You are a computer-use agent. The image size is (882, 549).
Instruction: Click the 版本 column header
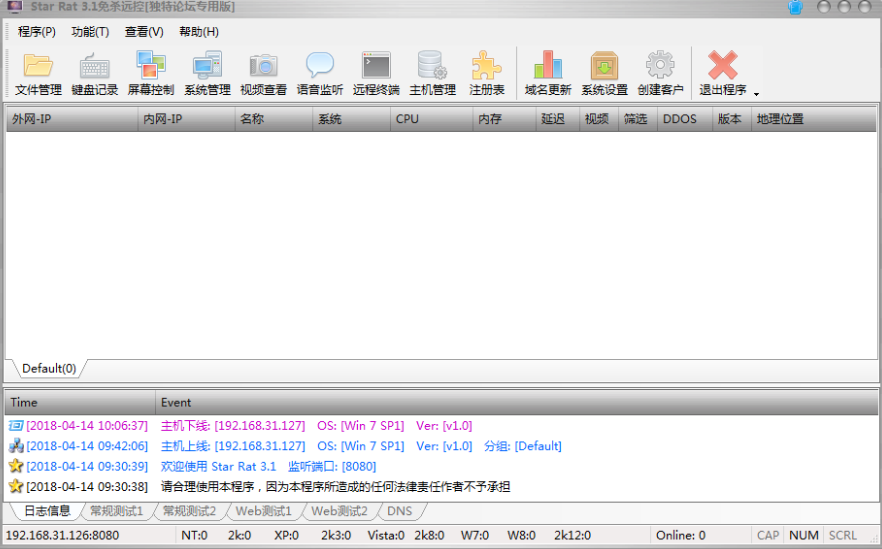(732, 119)
